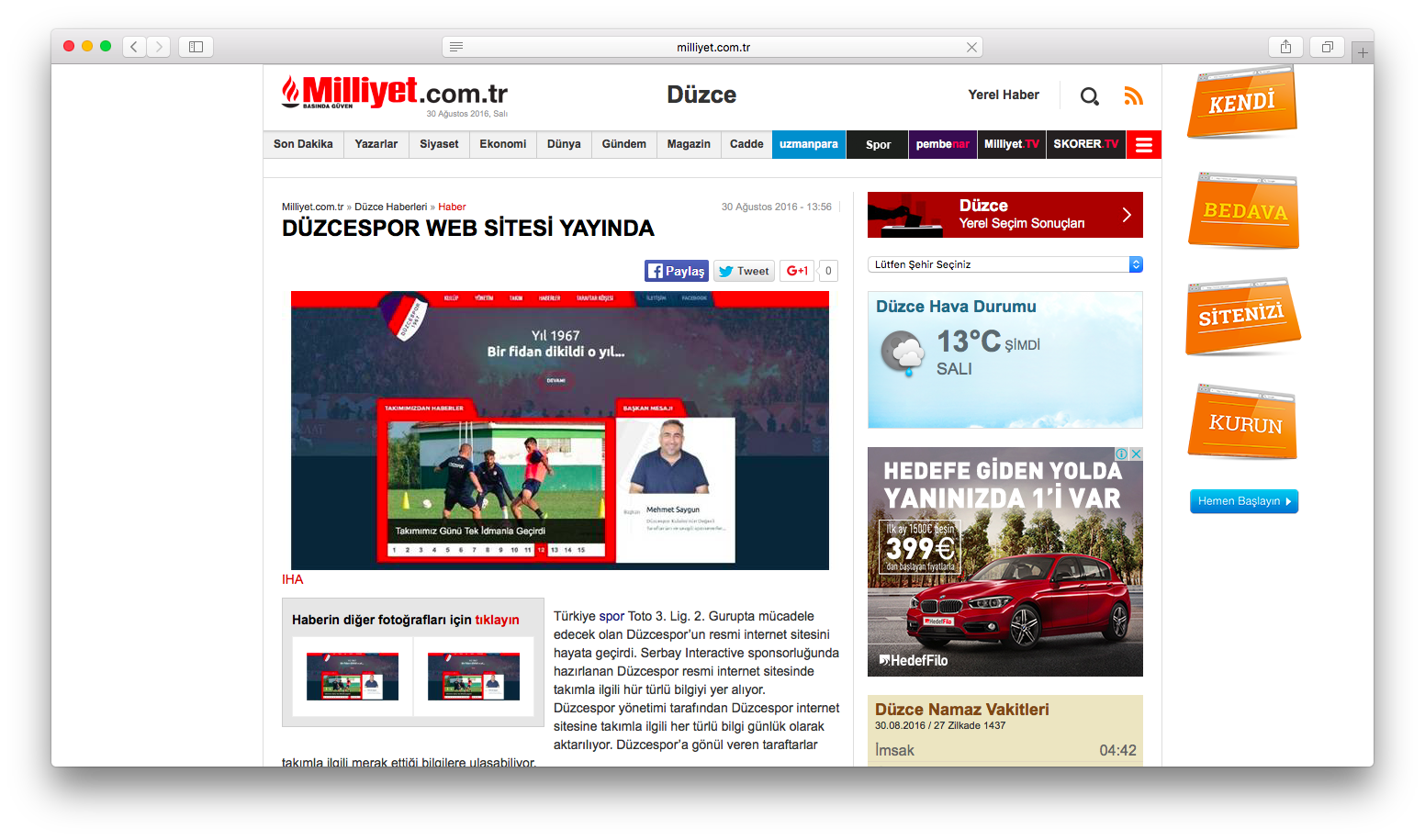Click the weather cloud icon
Screen dimensions: 1425x840
pos(903,353)
